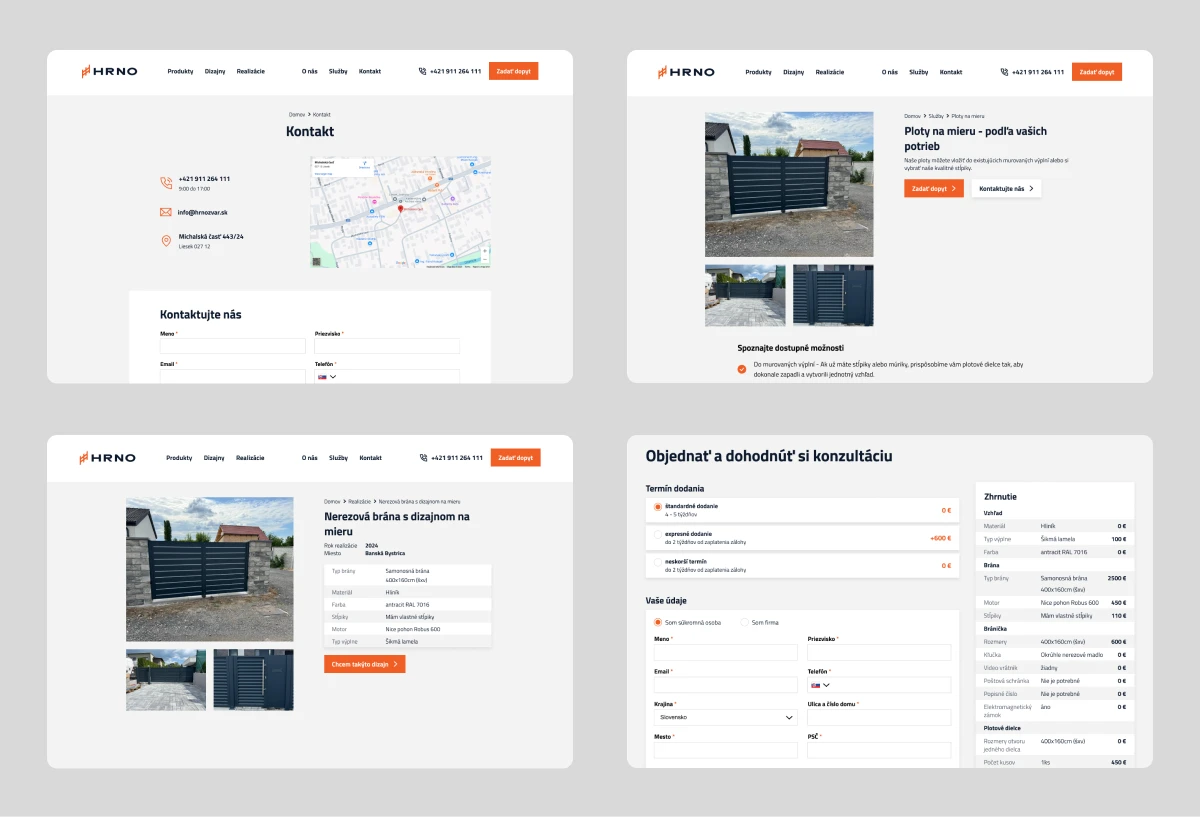
Task: Click Meno field in order form
Action: (x=726, y=652)
